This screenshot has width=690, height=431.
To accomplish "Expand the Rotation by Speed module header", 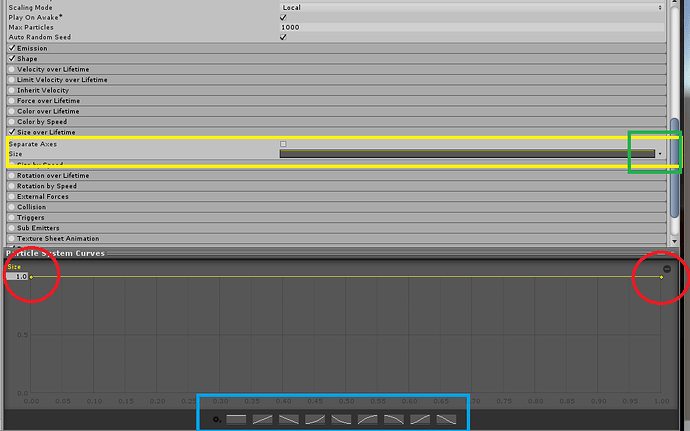I will [x=337, y=186].
